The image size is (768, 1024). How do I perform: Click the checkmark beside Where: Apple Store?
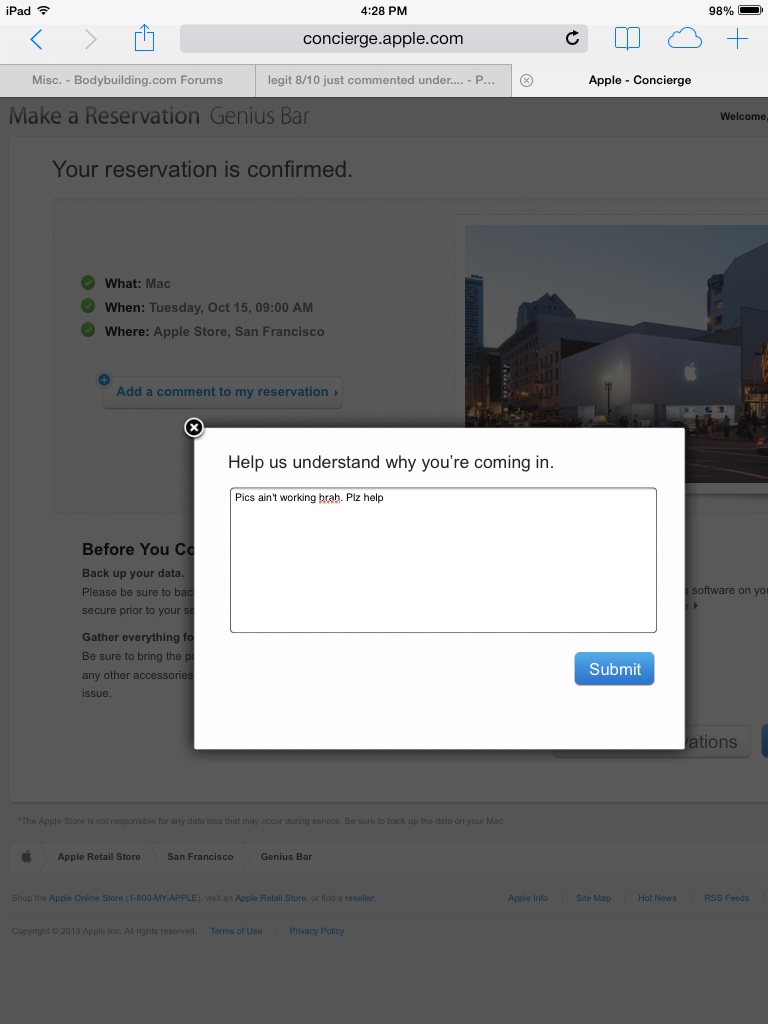(88, 330)
